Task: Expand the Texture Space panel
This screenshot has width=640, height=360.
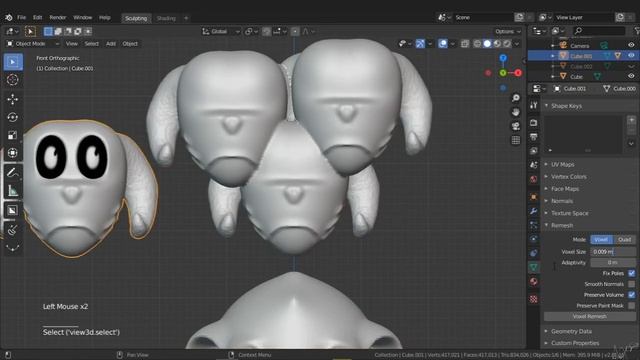Action: click(570, 213)
